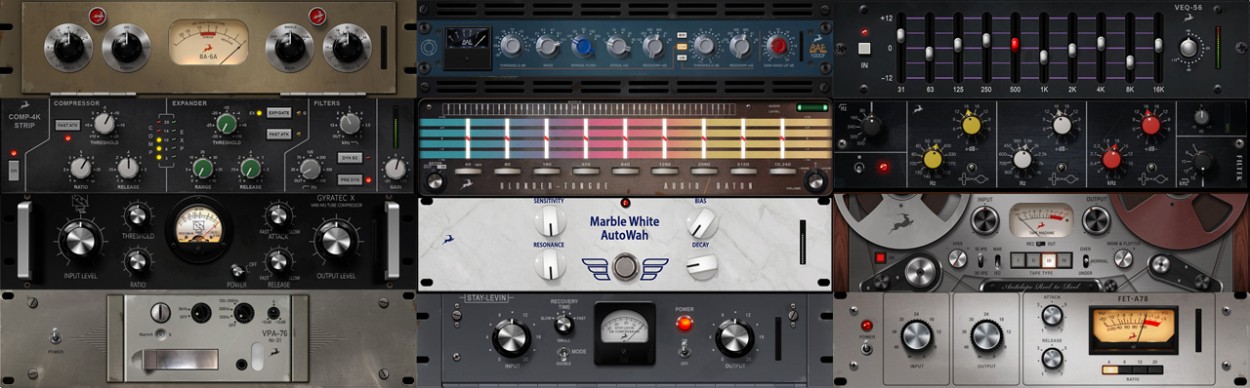
Task: Click the VEQ-56 31 Hz fader
Action: (x=901, y=34)
